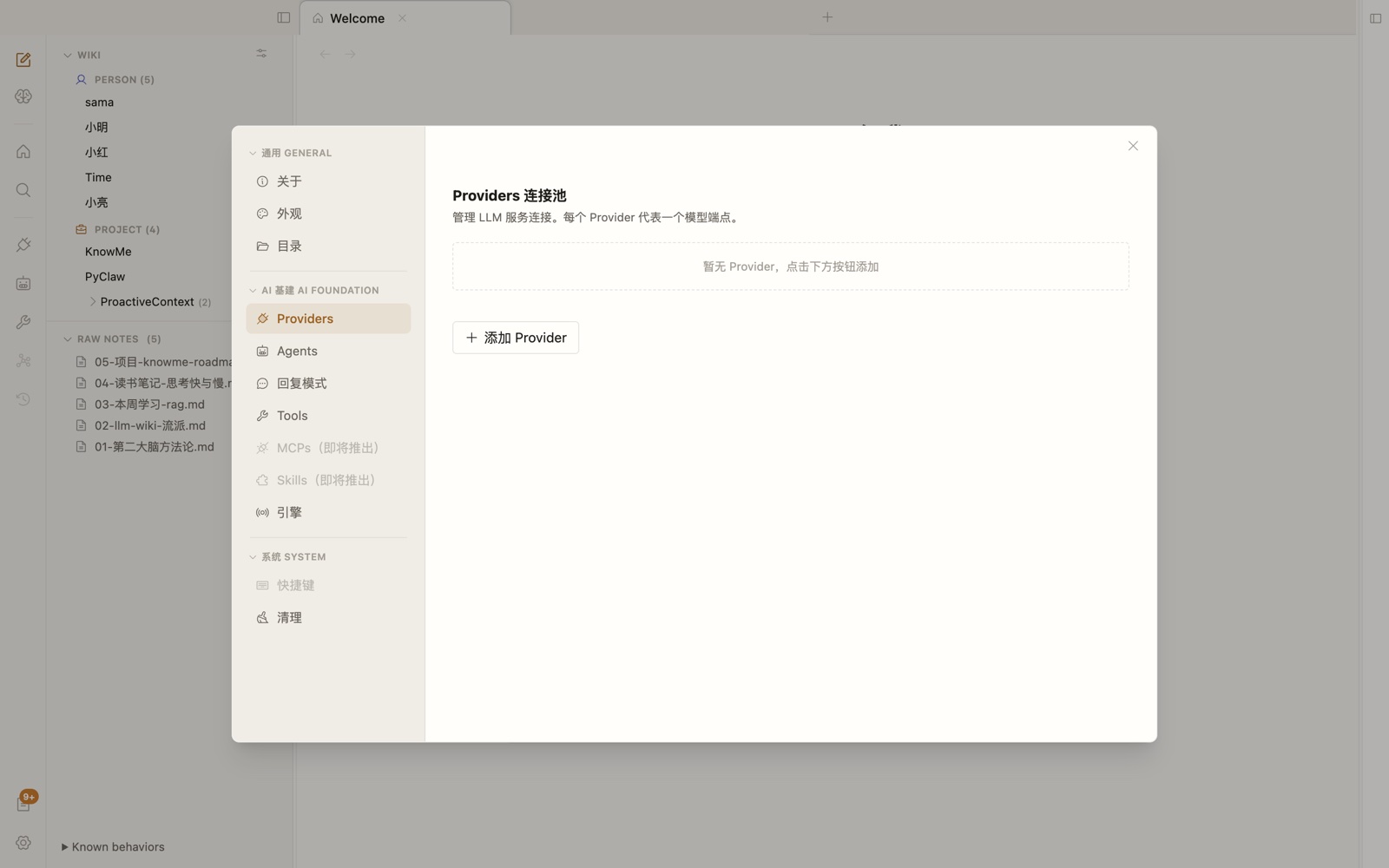Expand ProactiveContext tree item
Screen dimensions: 1389x868
point(93,302)
